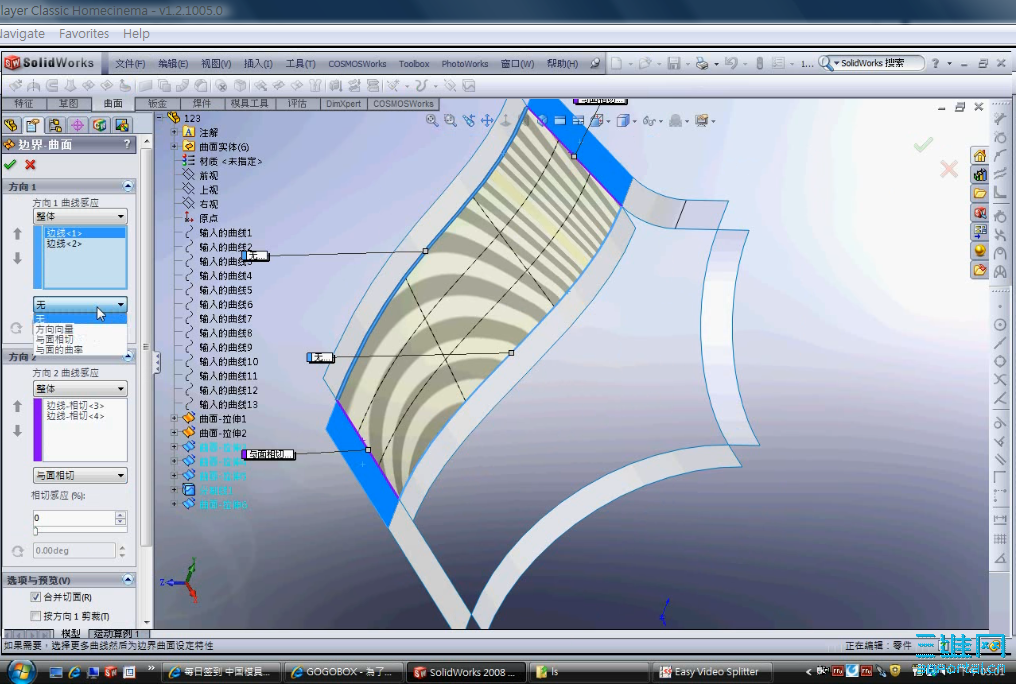Open 方向 1 曲线感应 整体 dropdown
Viewport: 1016px width, 684px height.
tap(80, 216)
